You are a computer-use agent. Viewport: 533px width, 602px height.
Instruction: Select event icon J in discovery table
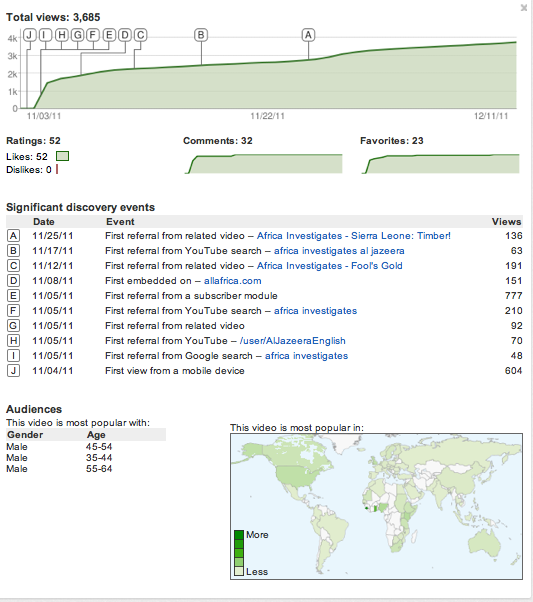pos(13,370)
